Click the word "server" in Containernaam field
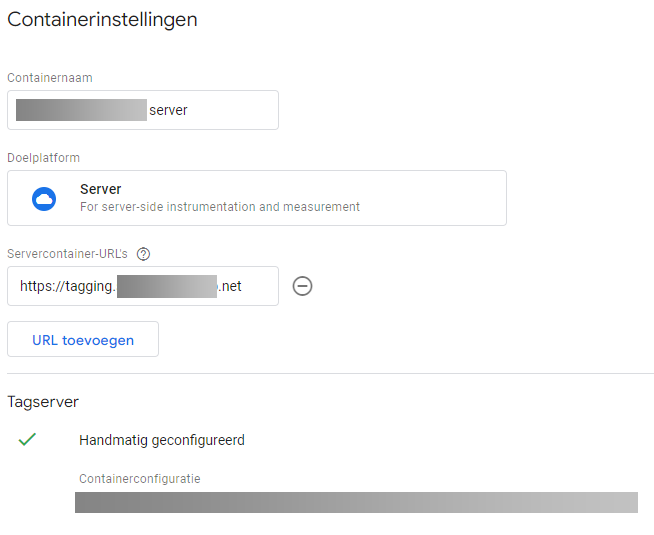Viewport: 654px width, 535px height. 168,110
